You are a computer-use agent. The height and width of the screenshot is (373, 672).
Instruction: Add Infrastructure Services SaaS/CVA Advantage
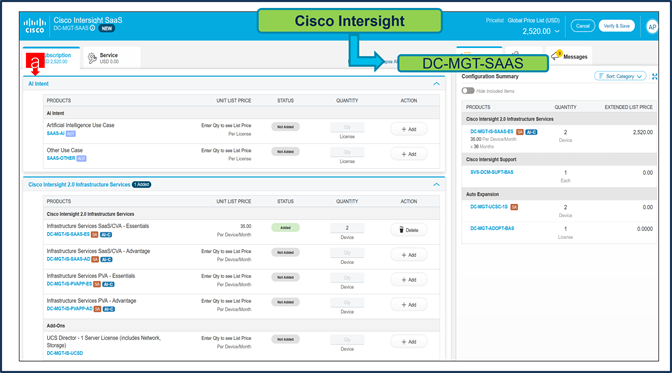[x=408, y=255]
